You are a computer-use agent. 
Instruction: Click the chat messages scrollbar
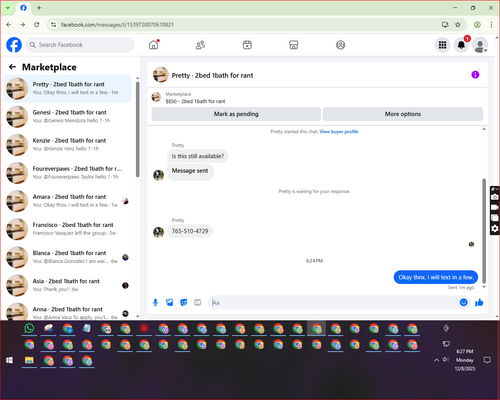(x=484, y=230)
